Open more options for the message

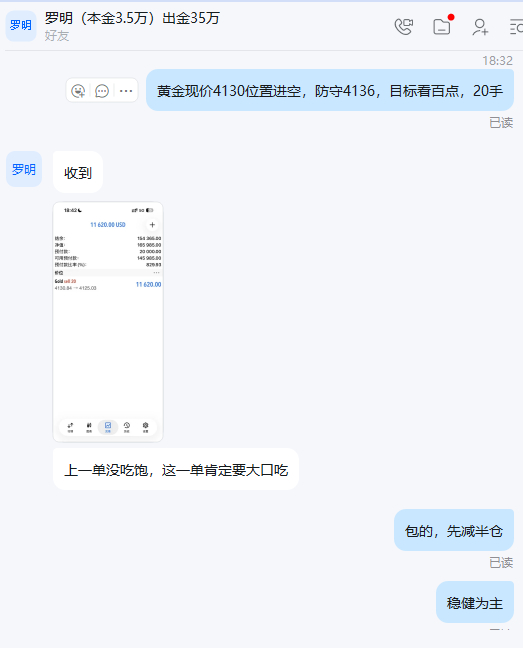point(126,91)
